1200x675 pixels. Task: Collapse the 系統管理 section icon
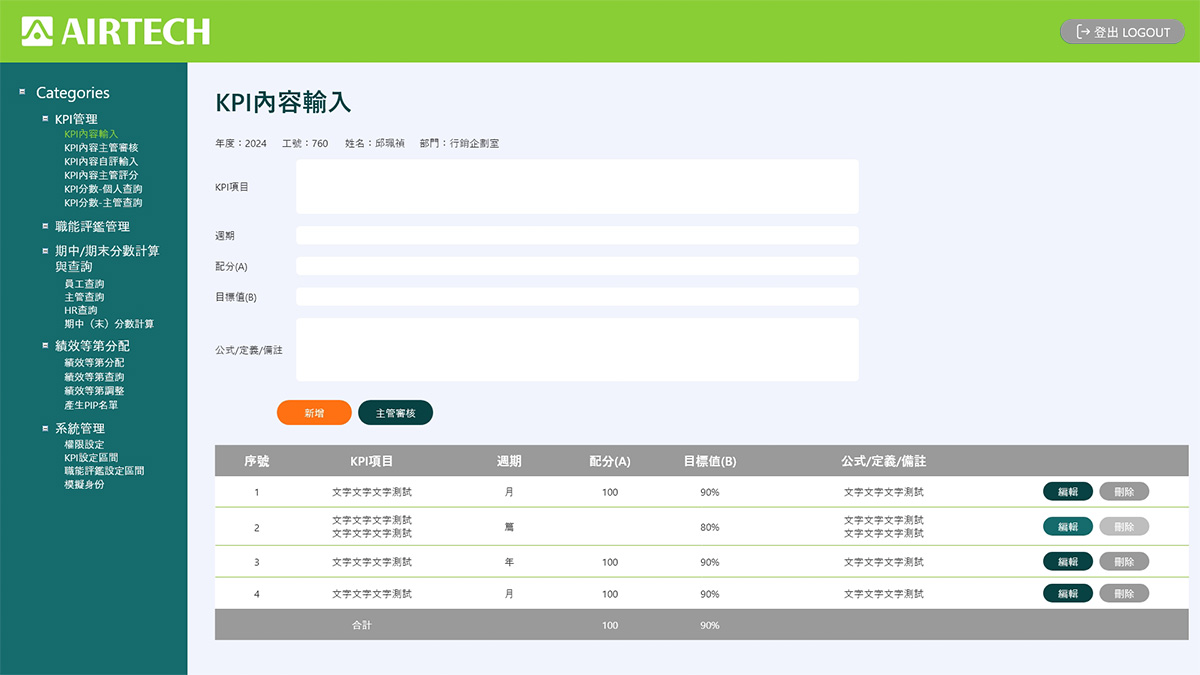[x=45, y=428]
